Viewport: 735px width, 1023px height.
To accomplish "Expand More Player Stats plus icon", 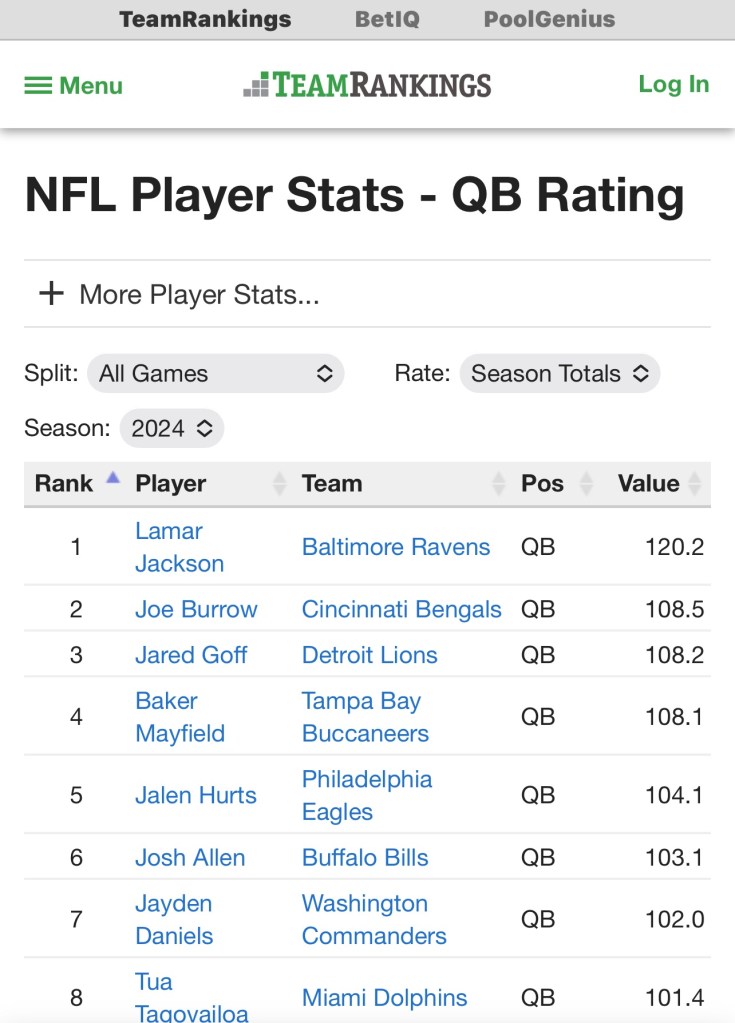I will pyautogui.click(x=50, y=294).
